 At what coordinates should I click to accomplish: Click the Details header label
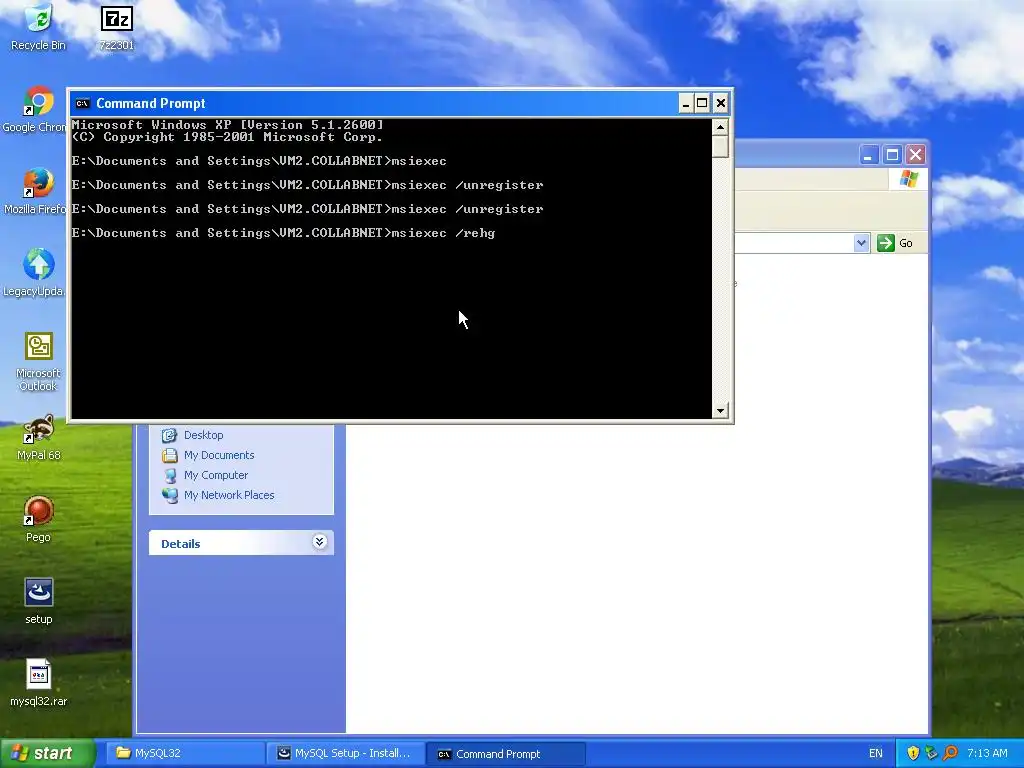pos(180,543)
